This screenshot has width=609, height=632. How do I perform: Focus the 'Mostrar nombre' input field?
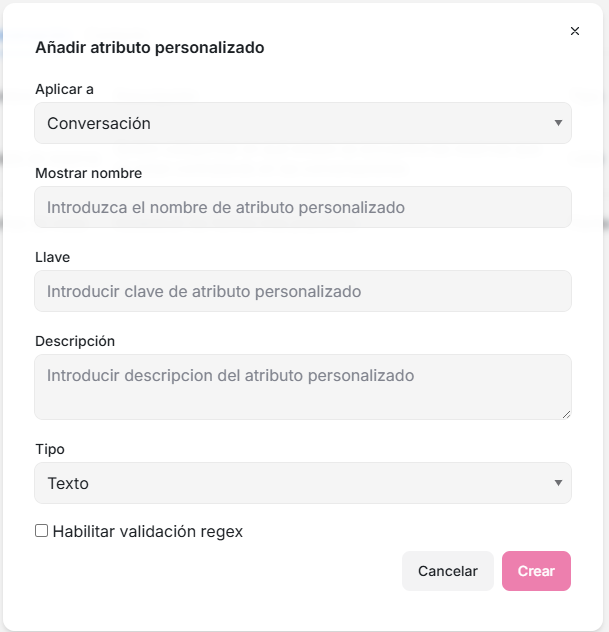tap(302, 207)
